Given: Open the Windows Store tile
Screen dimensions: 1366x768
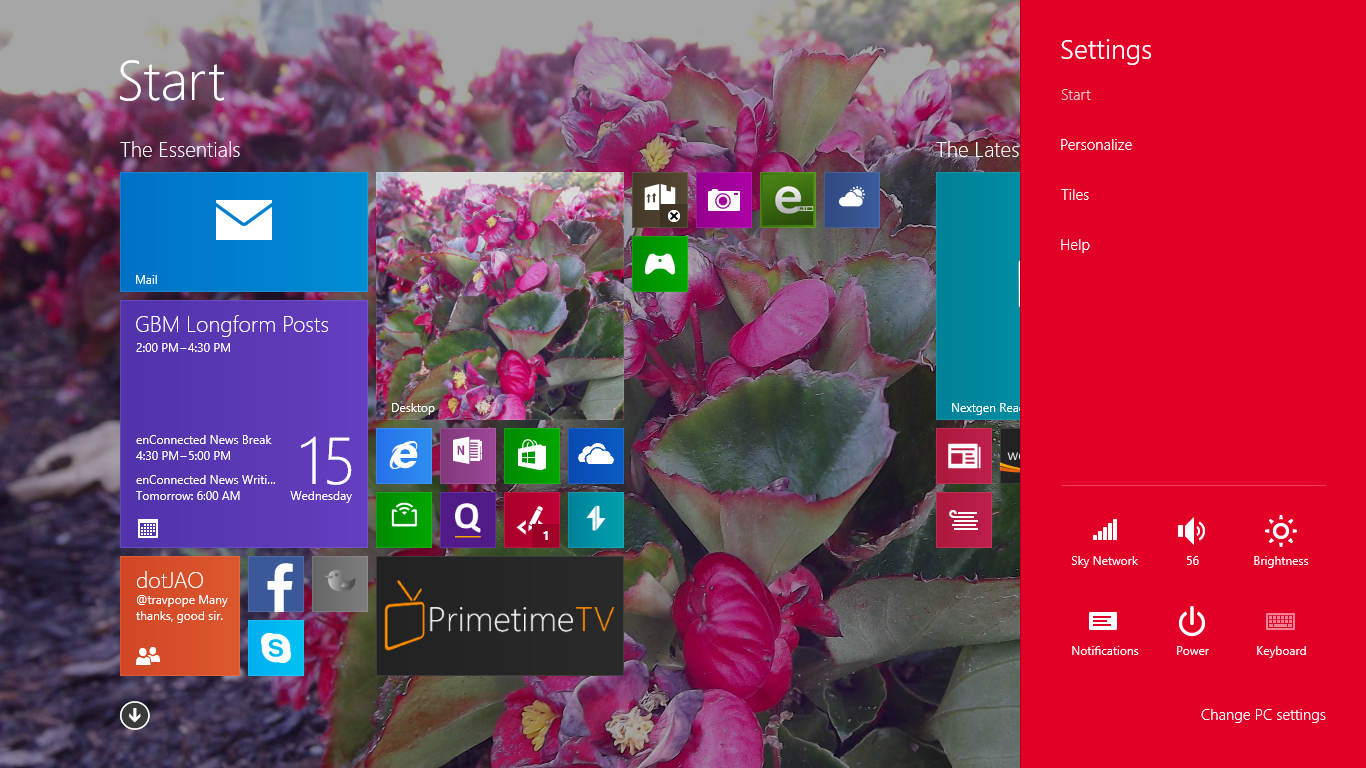Looking at the screenshot, I should click(532, 456).
